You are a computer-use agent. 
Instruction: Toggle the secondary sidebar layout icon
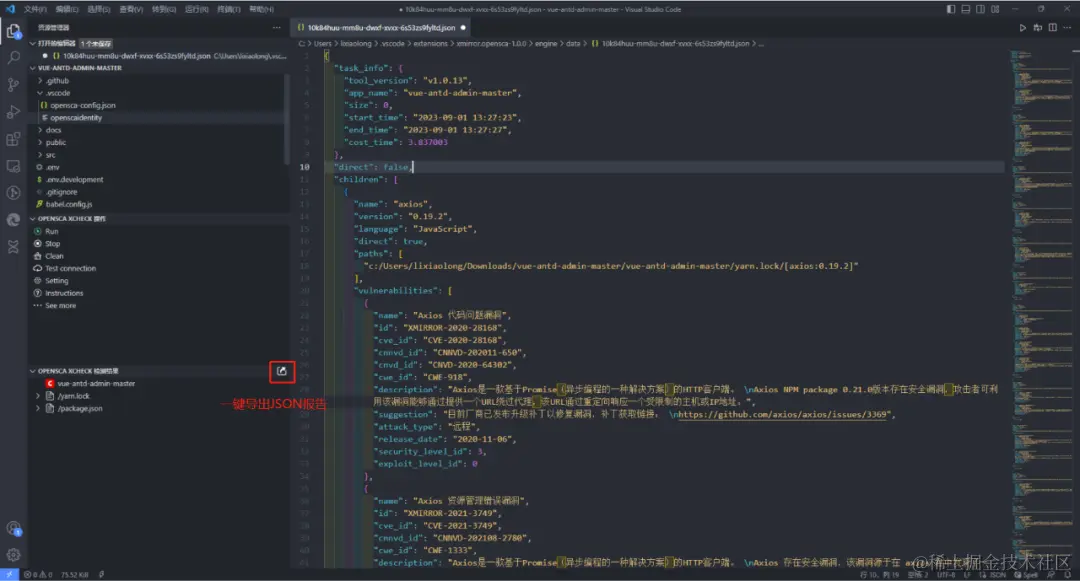click(980, 9)
